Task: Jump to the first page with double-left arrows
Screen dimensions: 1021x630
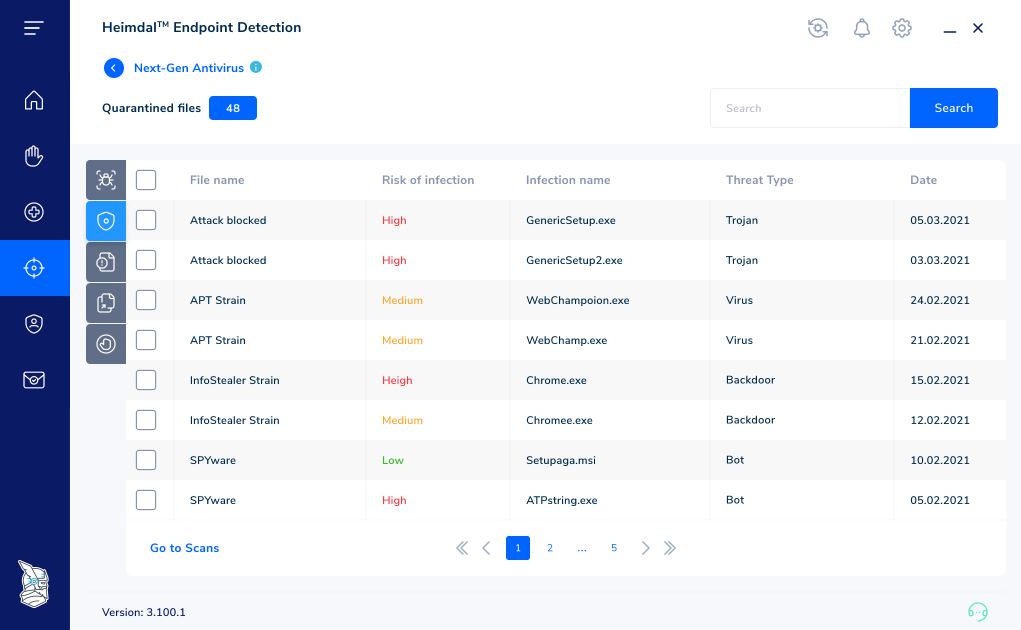Action: coord(462,548)
